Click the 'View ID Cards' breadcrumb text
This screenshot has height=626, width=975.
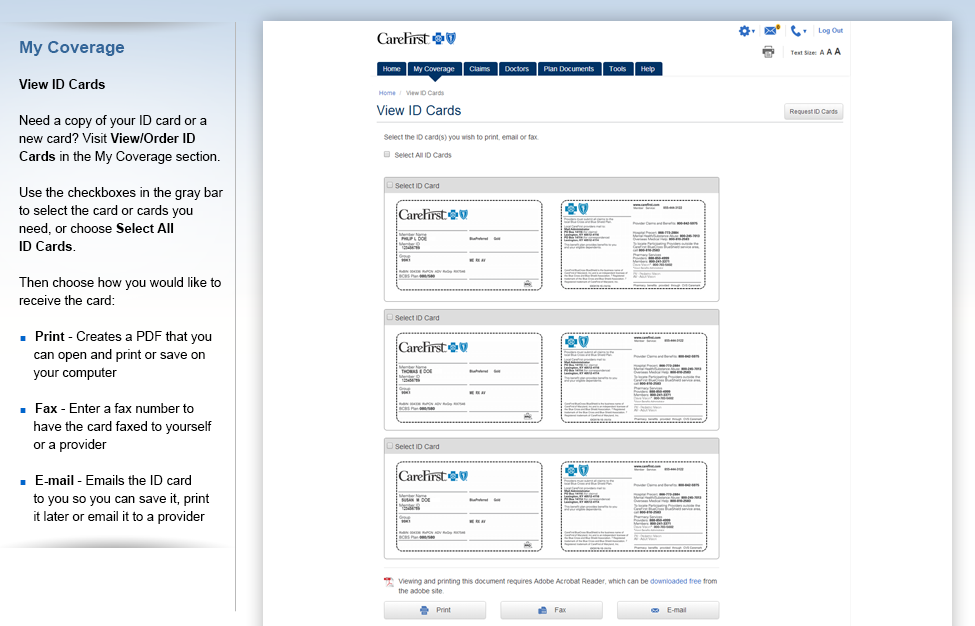(x=425, y=93)
